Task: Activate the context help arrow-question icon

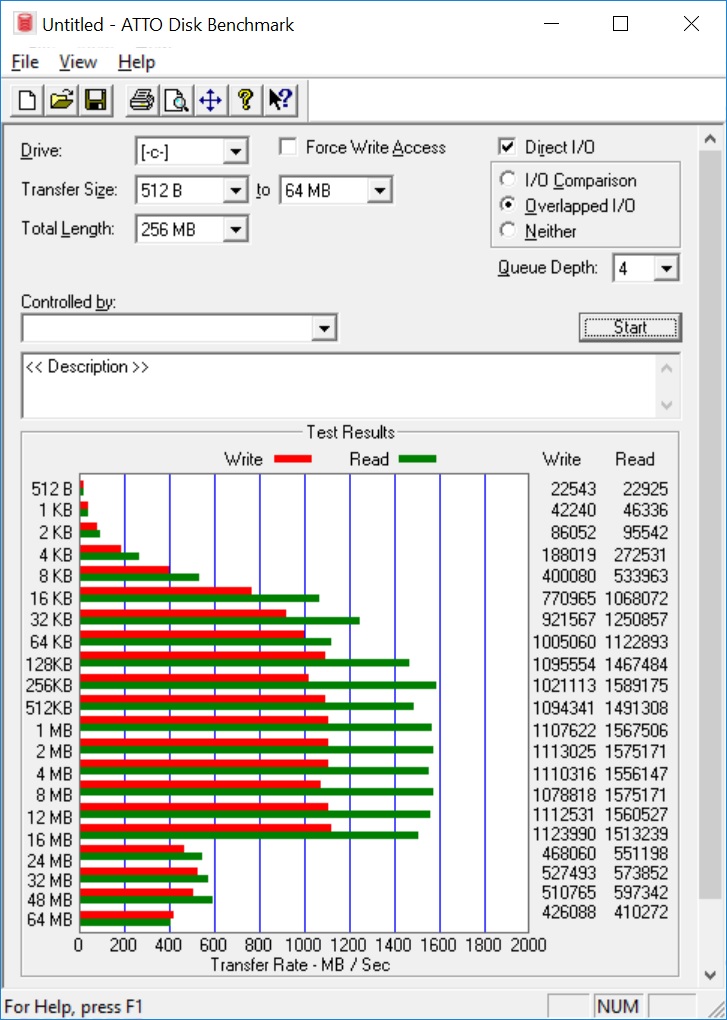Action: point(279,99)
